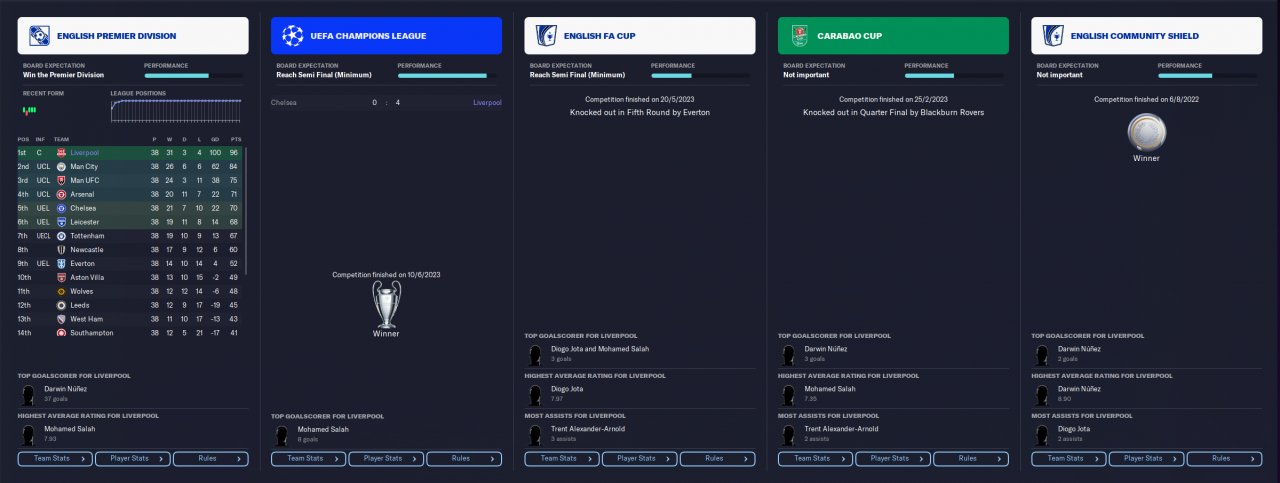Open Rules in FA Cup panel

coord(718,459)
